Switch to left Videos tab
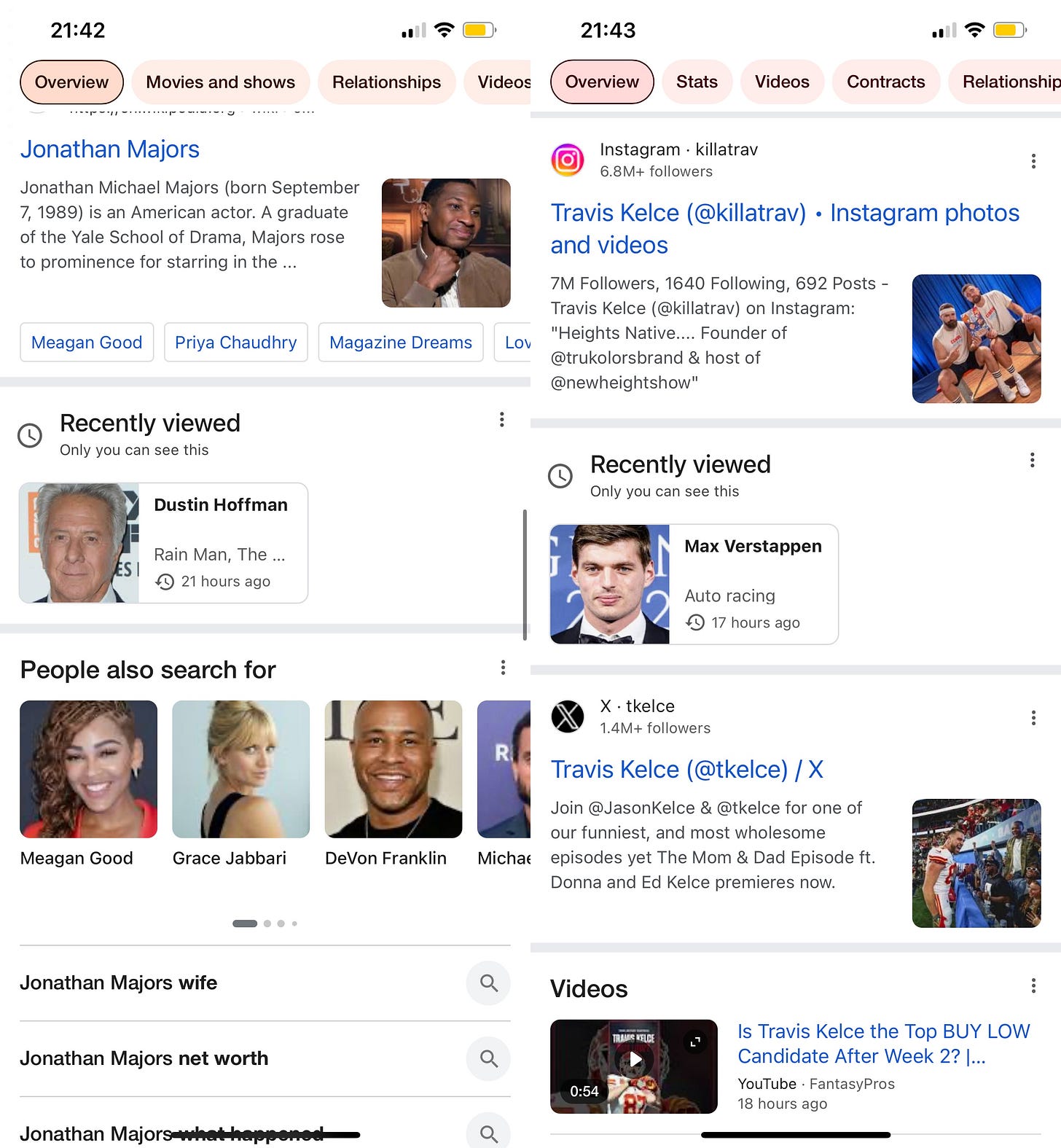This screenshot has height=1148, width=1061. point(498,82)
